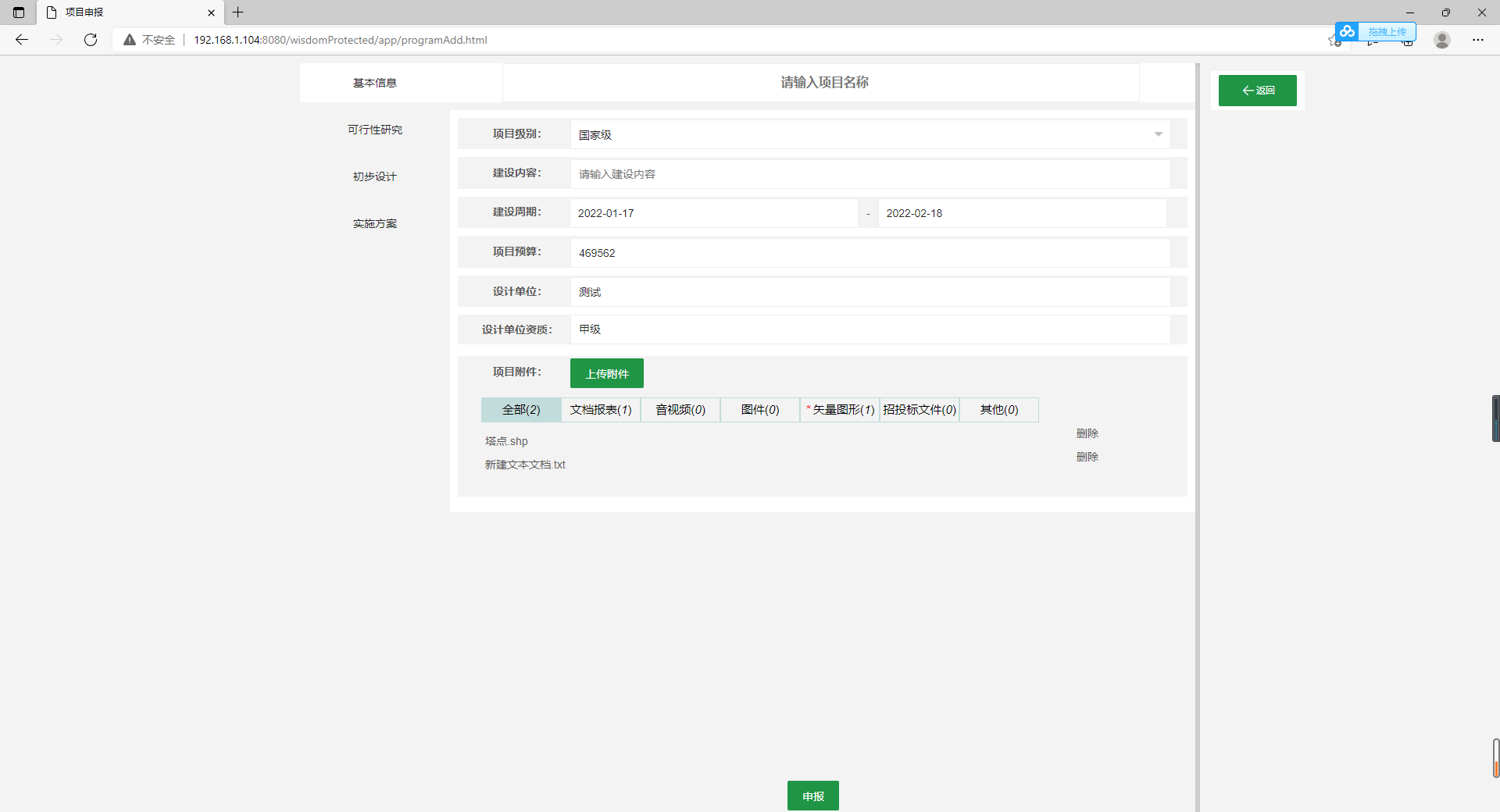Screen dimensions: 1500x812
Task: Select 可行性研究 in the left sidebar
Action: 375,130
